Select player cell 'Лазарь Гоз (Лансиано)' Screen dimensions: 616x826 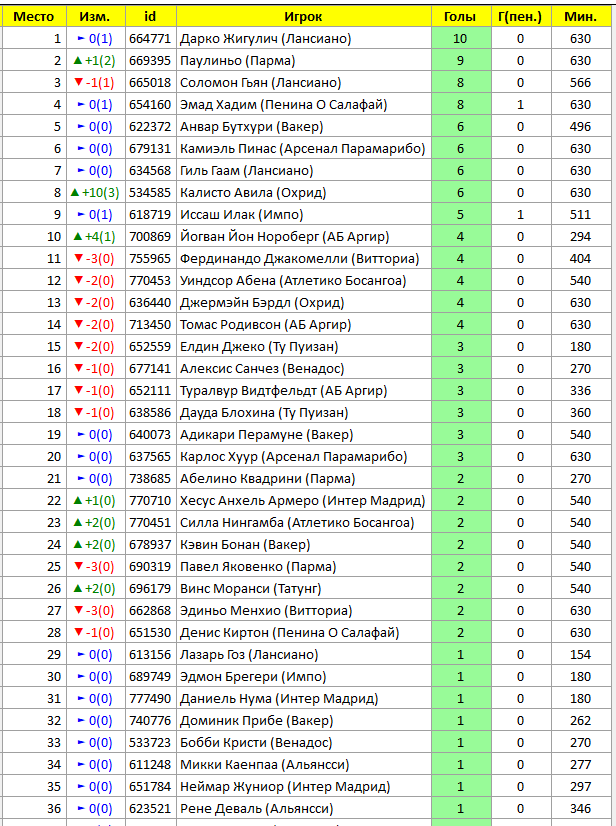[304, 654]
